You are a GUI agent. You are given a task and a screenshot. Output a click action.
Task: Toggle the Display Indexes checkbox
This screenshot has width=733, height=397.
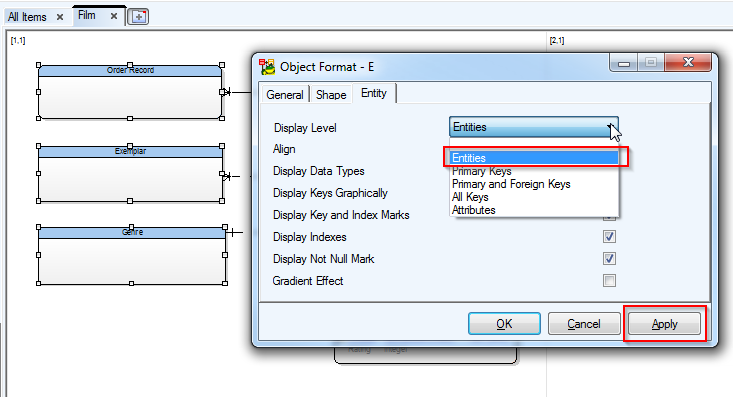pos(609,237)
